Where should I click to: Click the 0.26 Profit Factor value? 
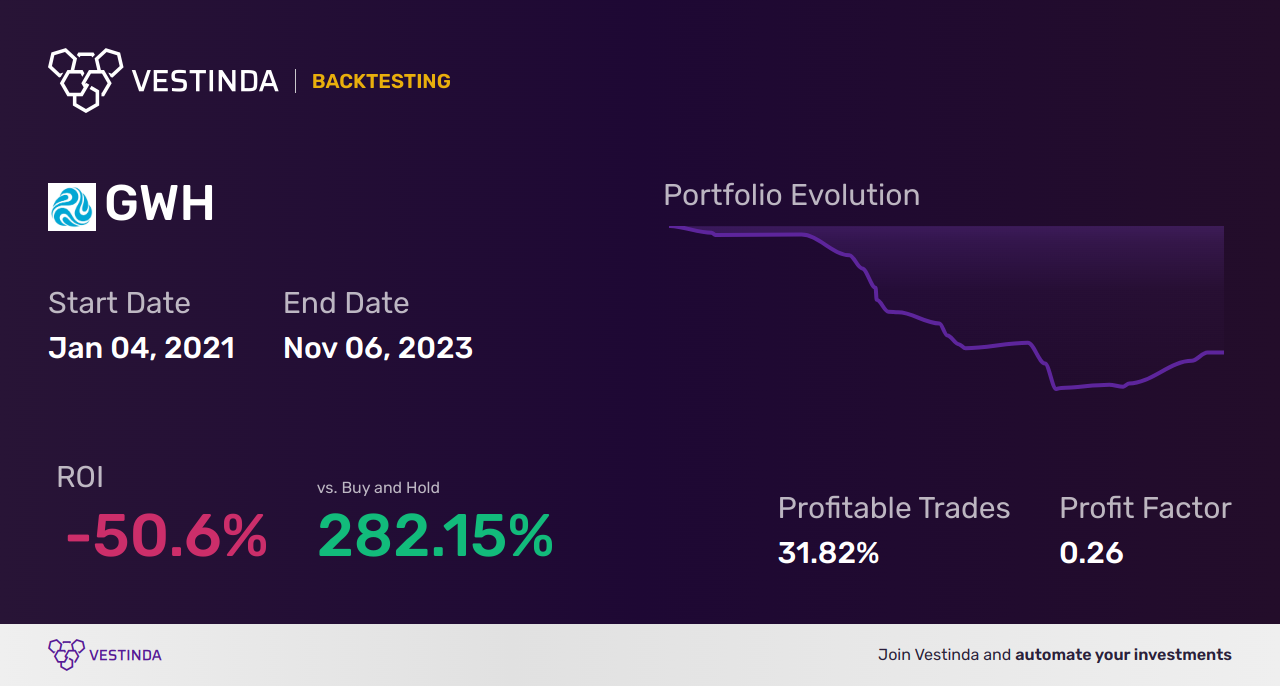click(1091, 552)
